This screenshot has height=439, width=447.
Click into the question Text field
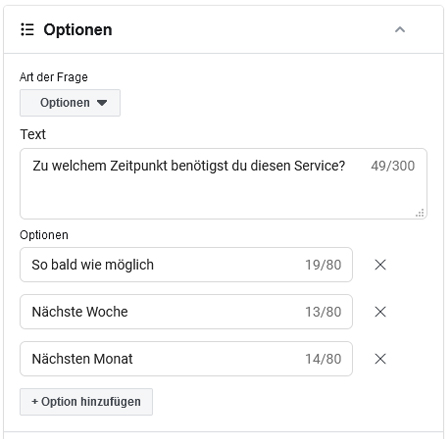223,184
